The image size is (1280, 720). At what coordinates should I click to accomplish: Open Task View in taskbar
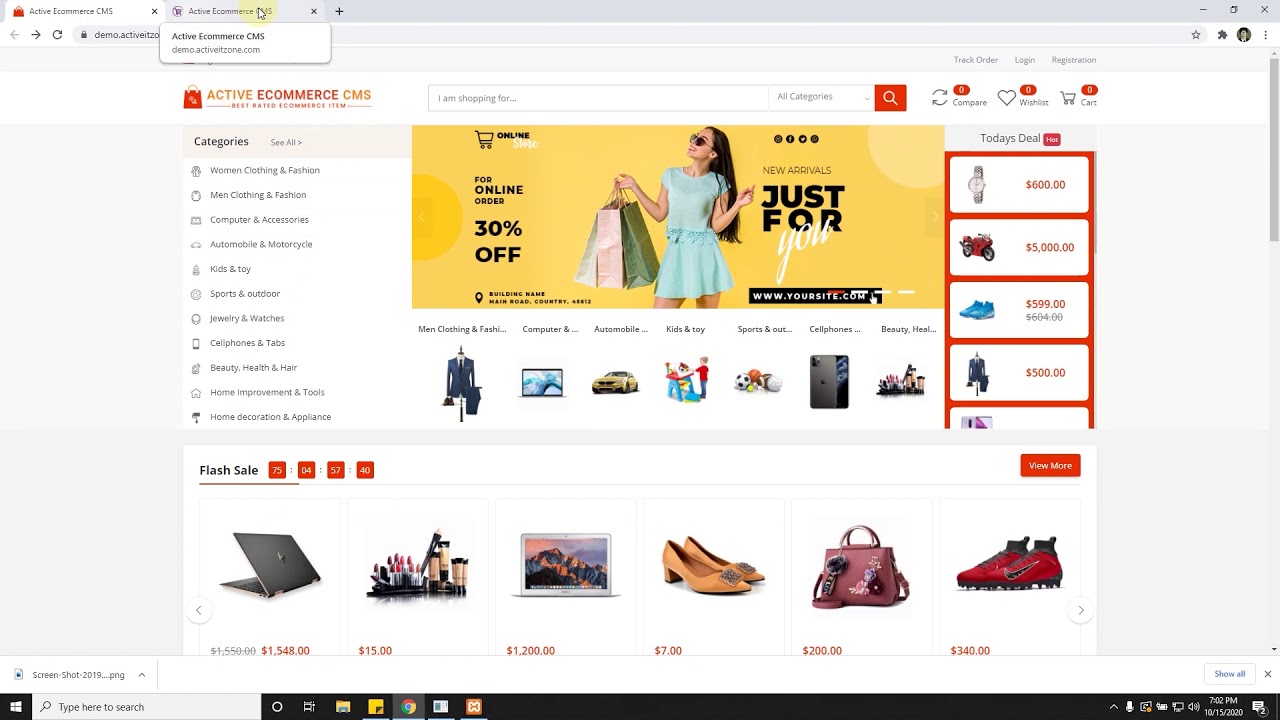(309, 707)
